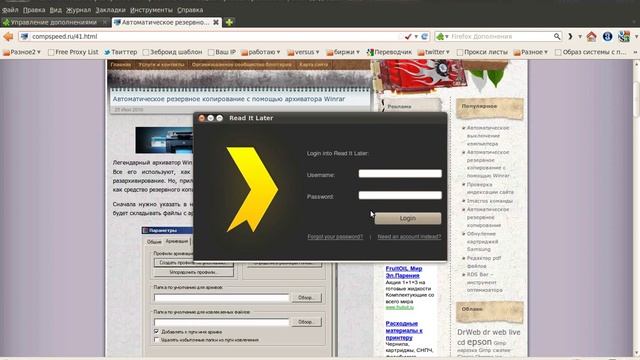Open the 'Образ системы с п...' bookmark
This screenshot has width=640, height=360.
point(590,52)
